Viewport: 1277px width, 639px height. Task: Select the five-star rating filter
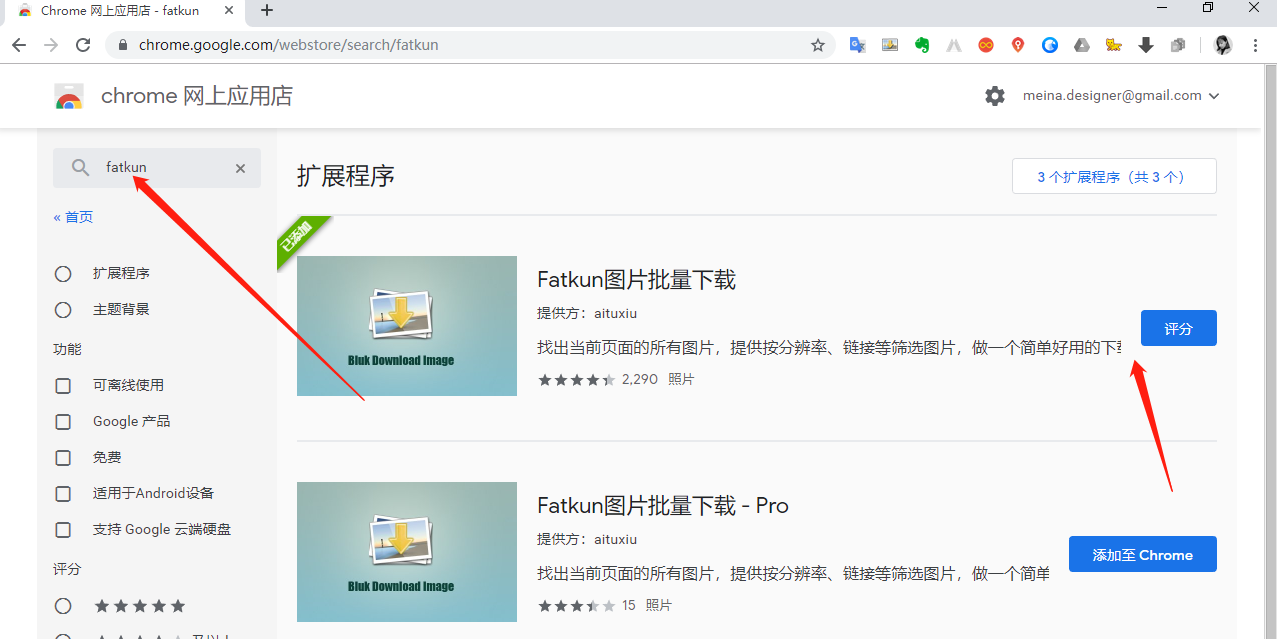pos(63,606)
